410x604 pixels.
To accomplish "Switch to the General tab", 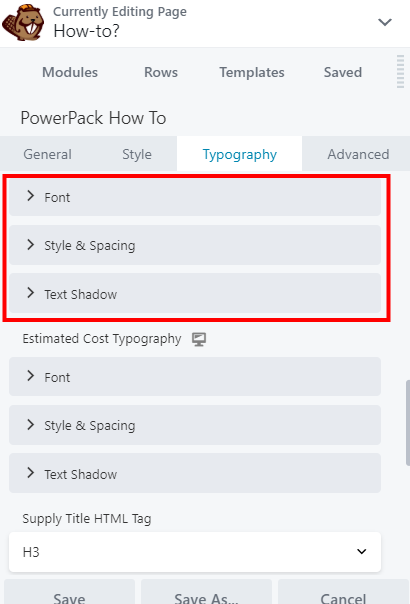I will click(47, 154).
